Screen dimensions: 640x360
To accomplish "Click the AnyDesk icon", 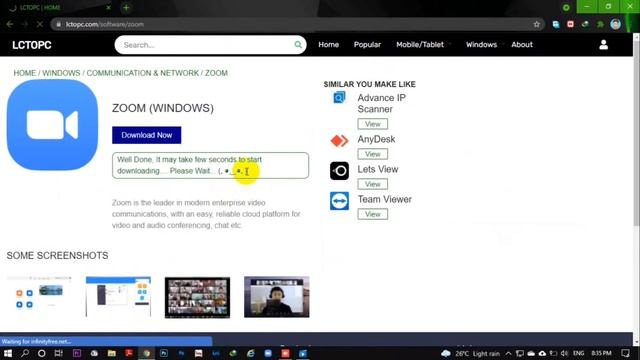I will [339, 141].
